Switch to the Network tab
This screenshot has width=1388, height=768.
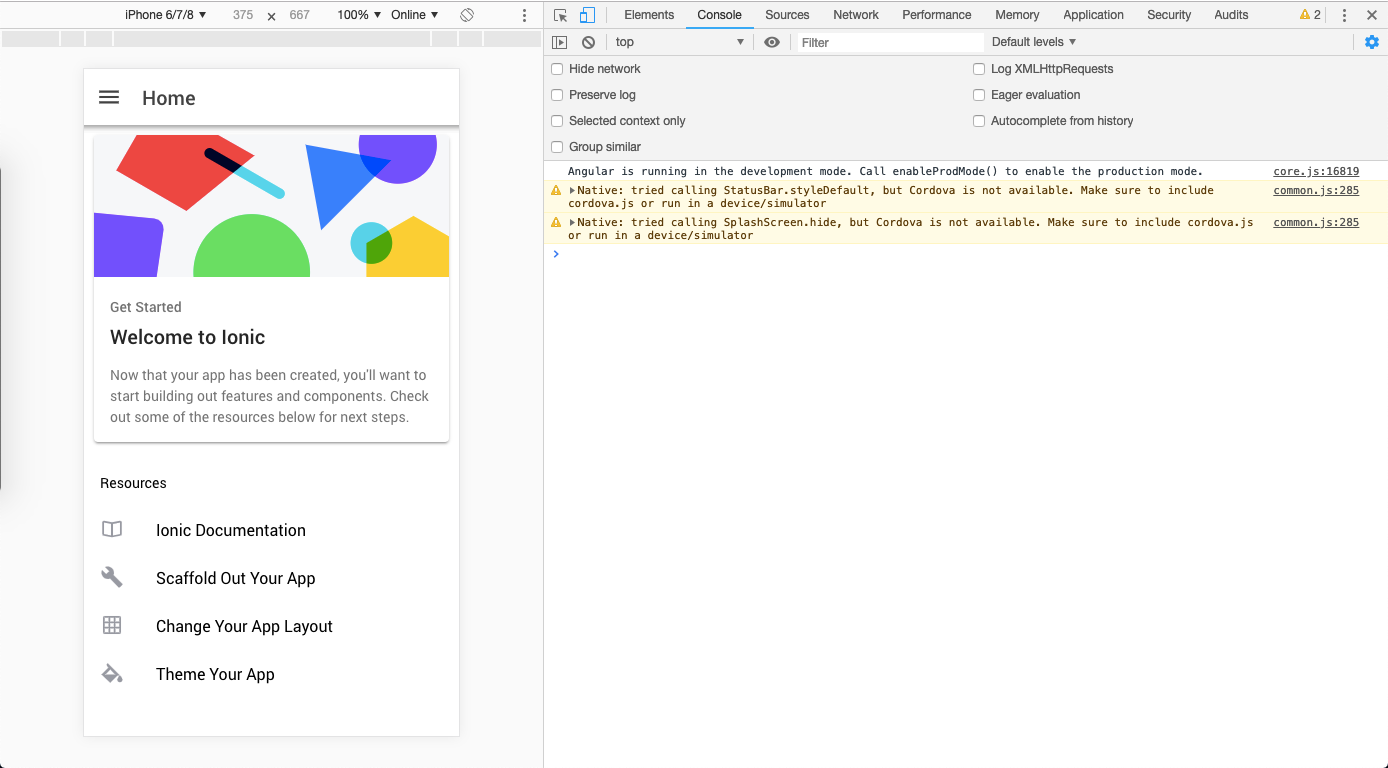(x=856, y=15)
